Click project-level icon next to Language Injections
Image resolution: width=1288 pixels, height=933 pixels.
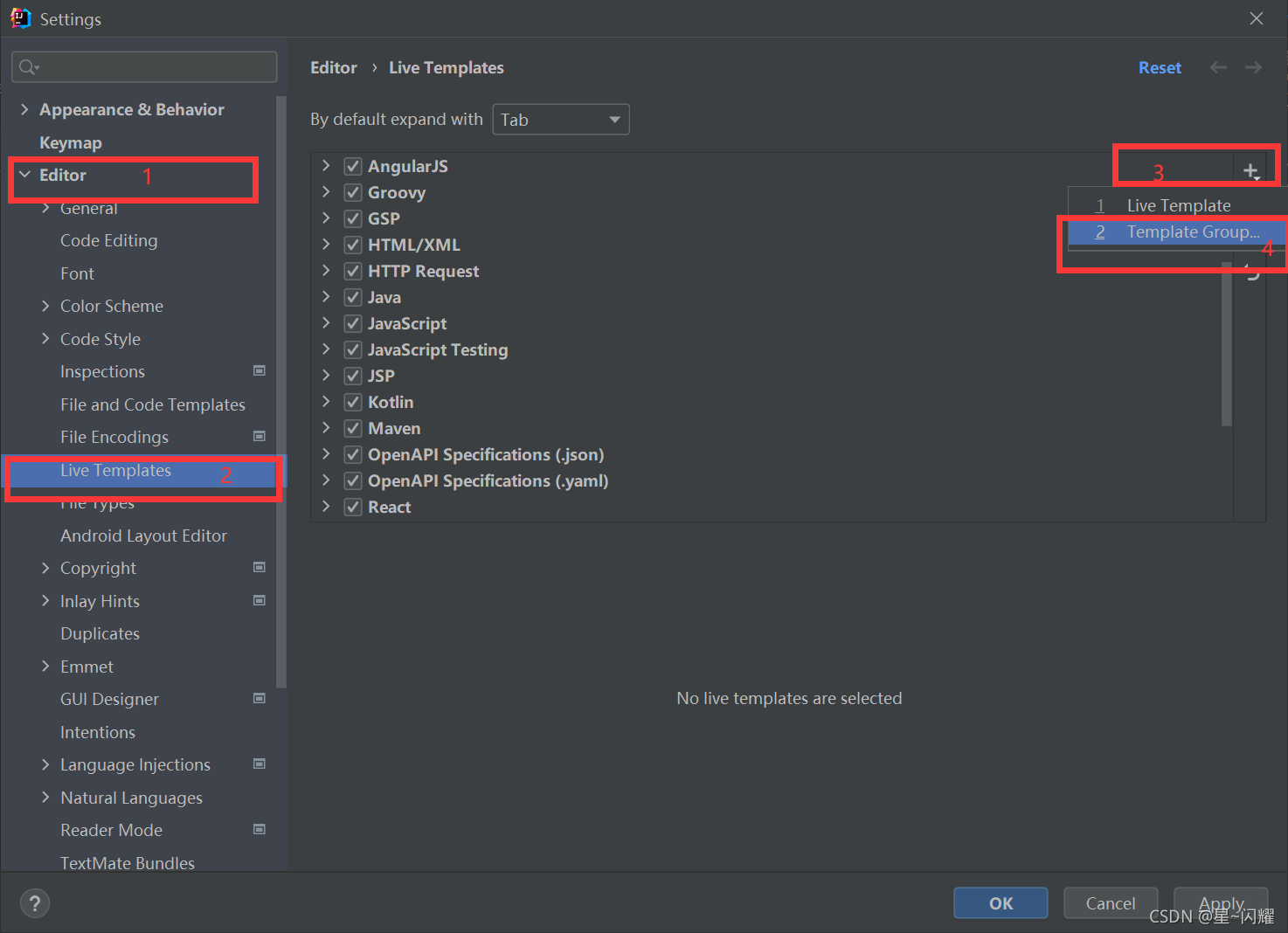[x=260, y=764]
